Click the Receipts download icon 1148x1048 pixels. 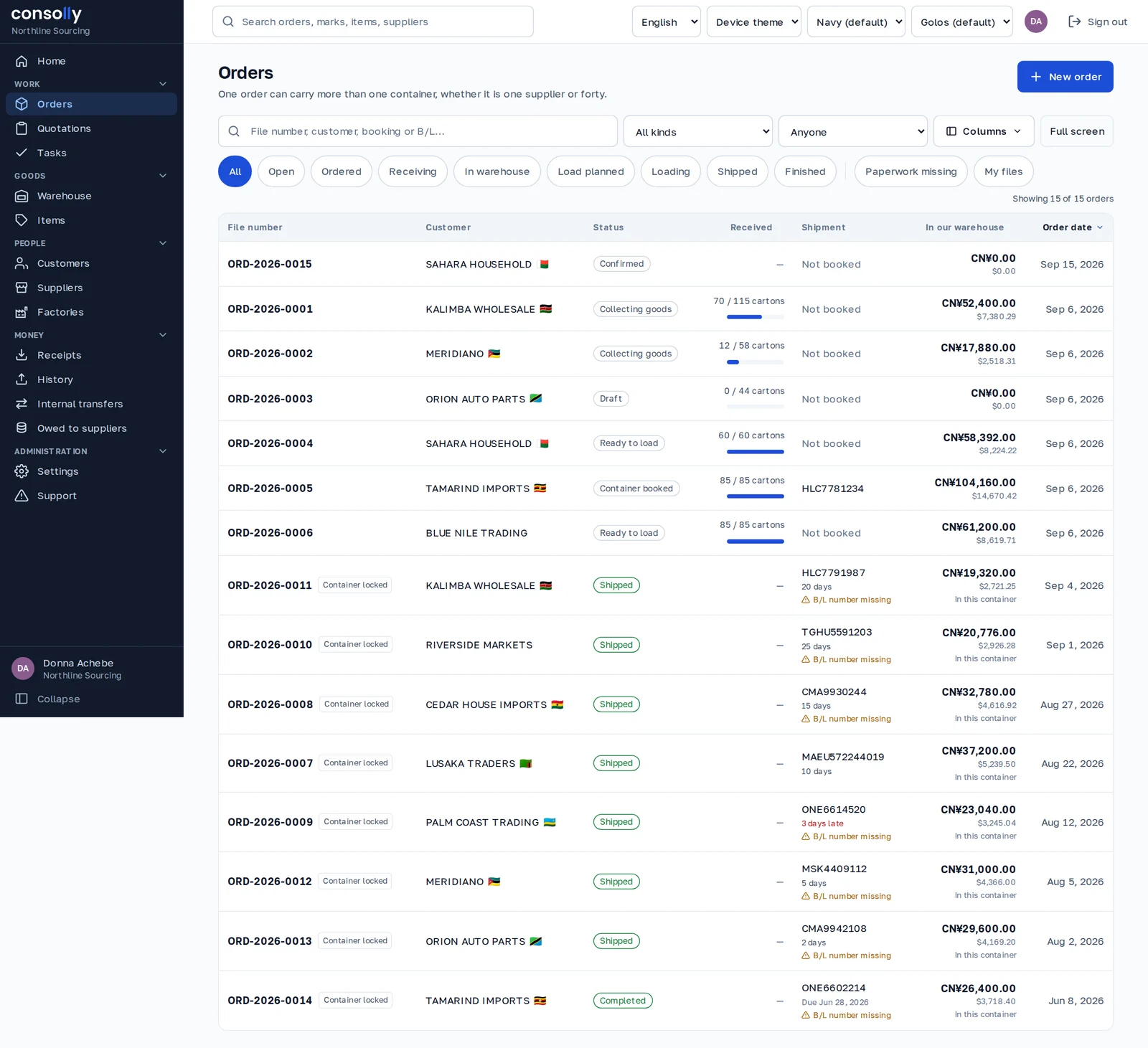(x=22, y=355)
